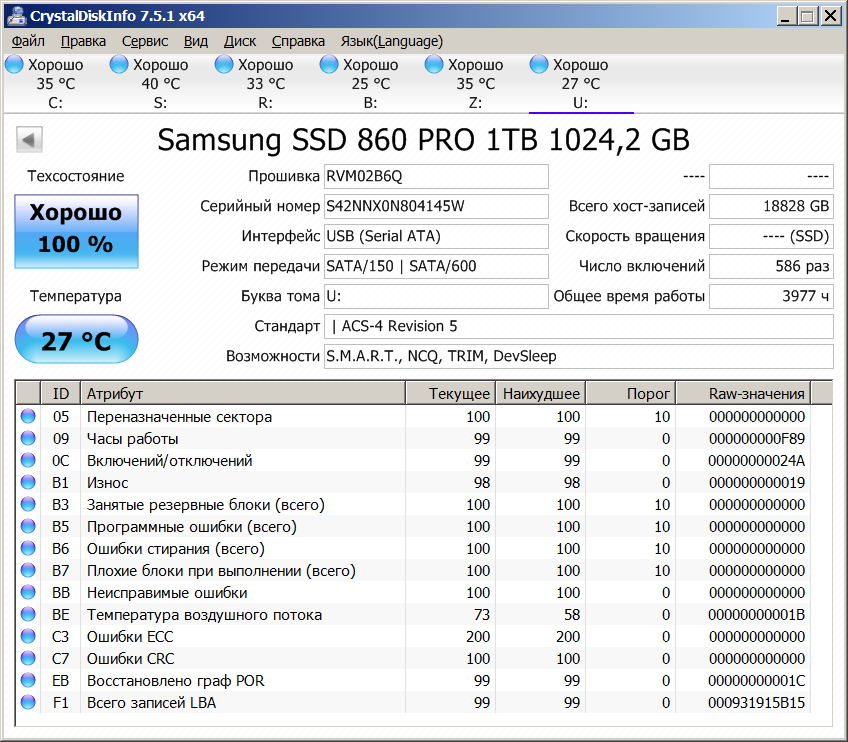Click the Порог column header

(x=631, y=393)
